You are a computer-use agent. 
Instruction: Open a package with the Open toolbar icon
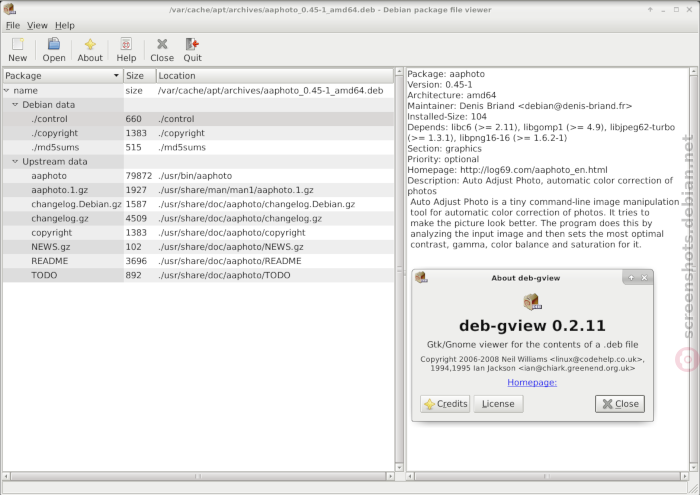54,44
